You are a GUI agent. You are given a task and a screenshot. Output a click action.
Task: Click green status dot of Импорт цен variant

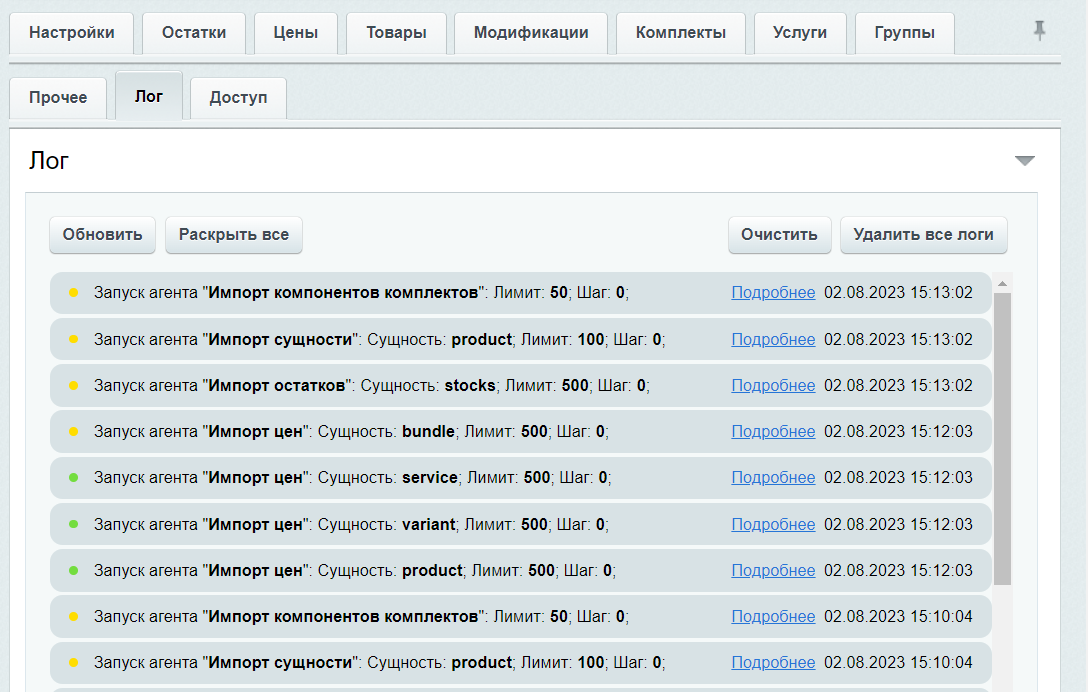point(73,524)
